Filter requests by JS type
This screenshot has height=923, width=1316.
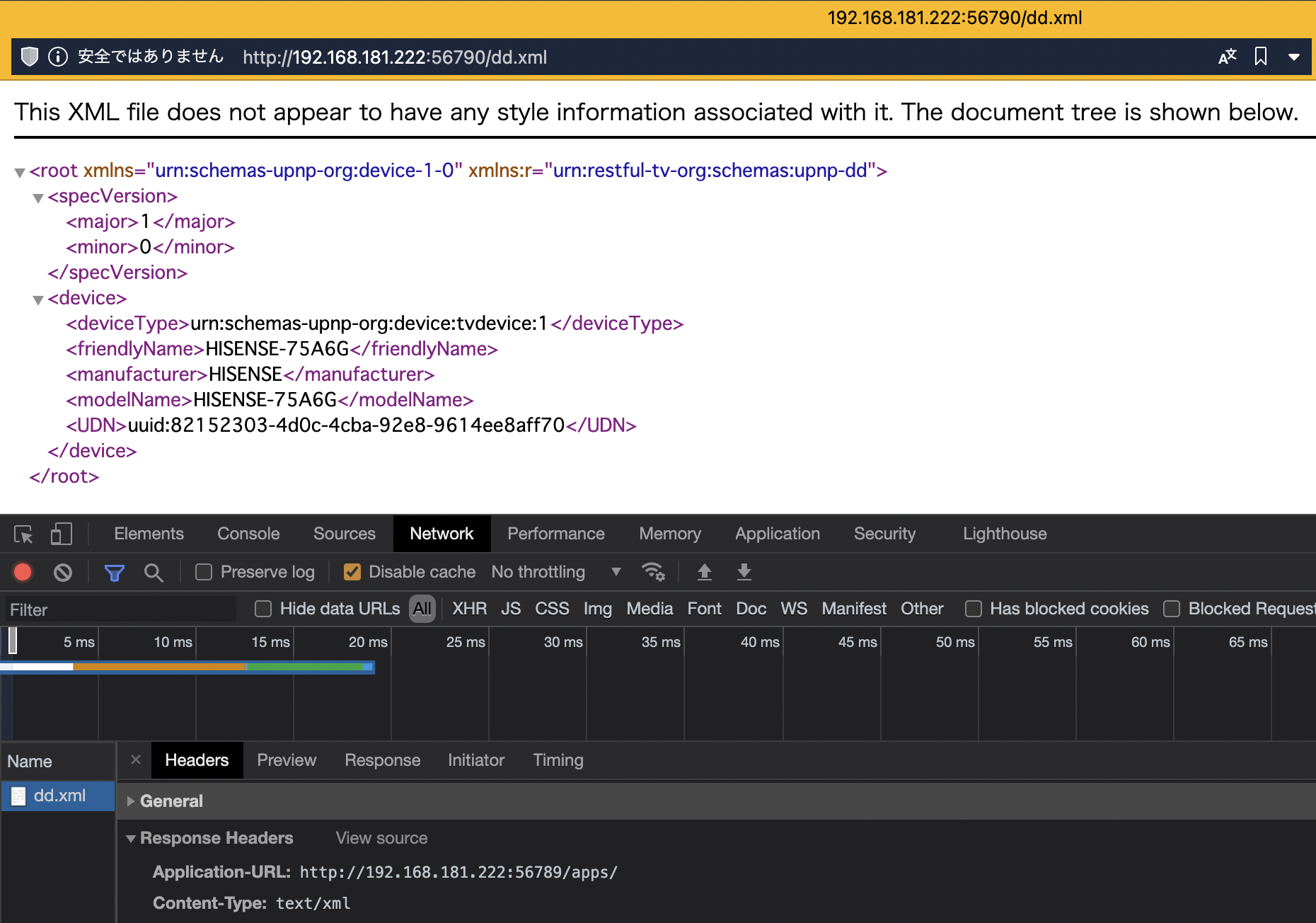tap(511, 609)
